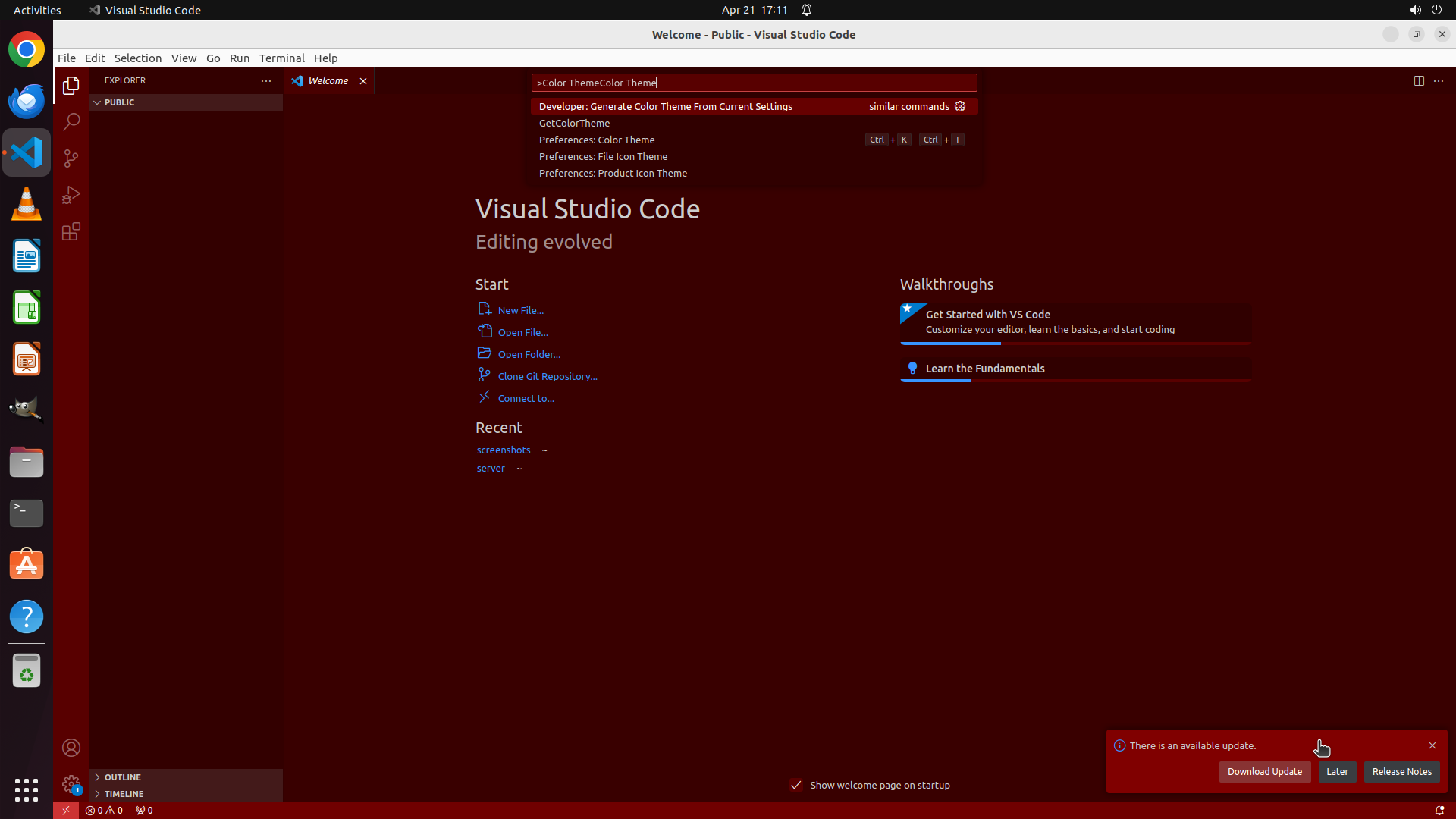1456x819 pixels.
Task: Collapse the PUBLIC folder section
Action: coord(97,102)
